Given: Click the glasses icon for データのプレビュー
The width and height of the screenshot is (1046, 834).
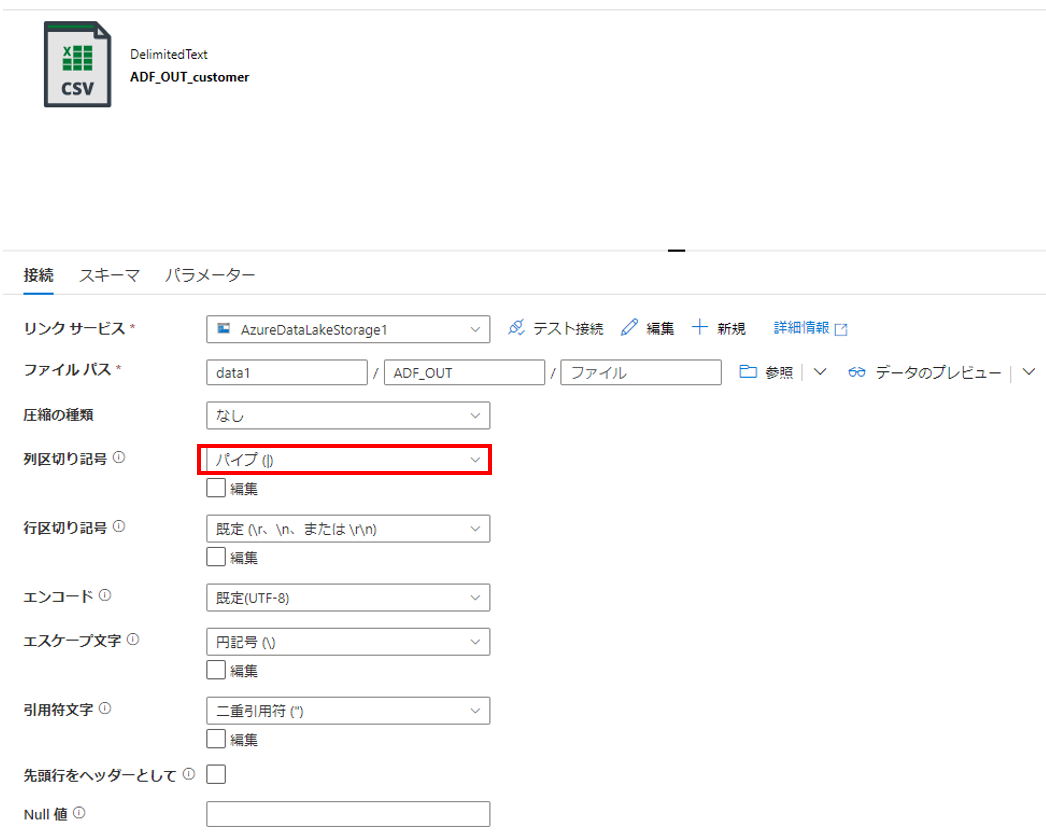Looking at the screenshot, I should pyautogui.click(x=857, y=372).
